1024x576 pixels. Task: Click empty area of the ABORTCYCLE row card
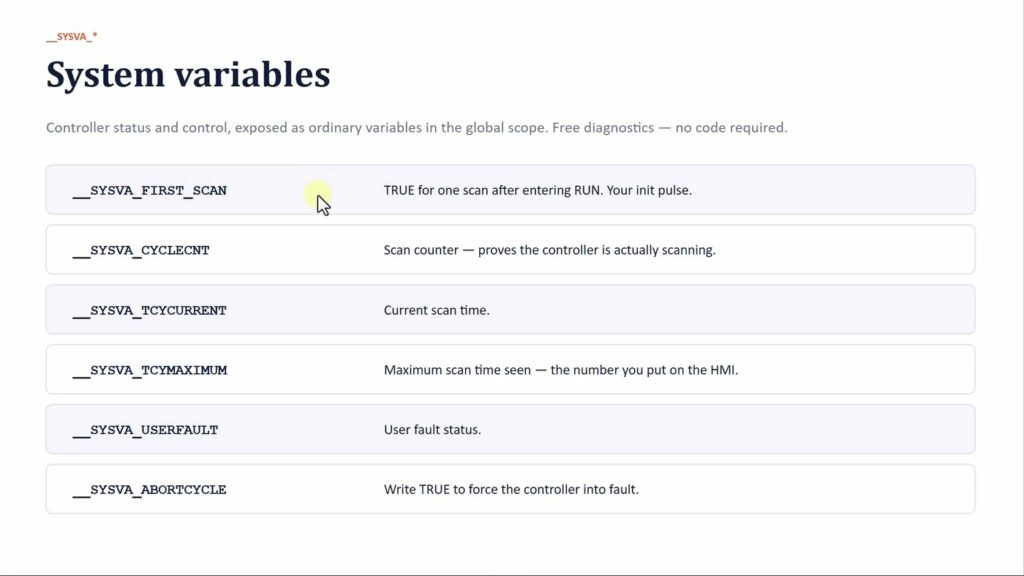816,489
